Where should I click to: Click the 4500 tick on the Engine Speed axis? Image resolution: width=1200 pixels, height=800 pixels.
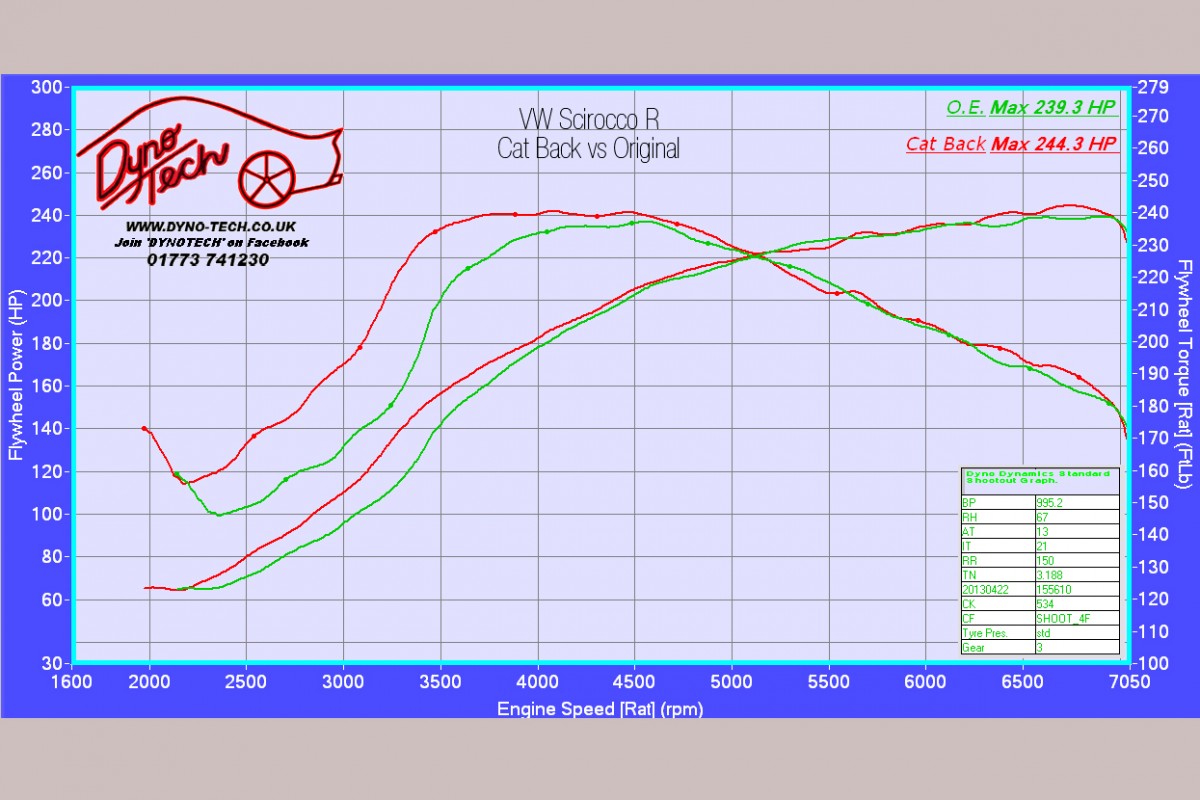point(635,683)
